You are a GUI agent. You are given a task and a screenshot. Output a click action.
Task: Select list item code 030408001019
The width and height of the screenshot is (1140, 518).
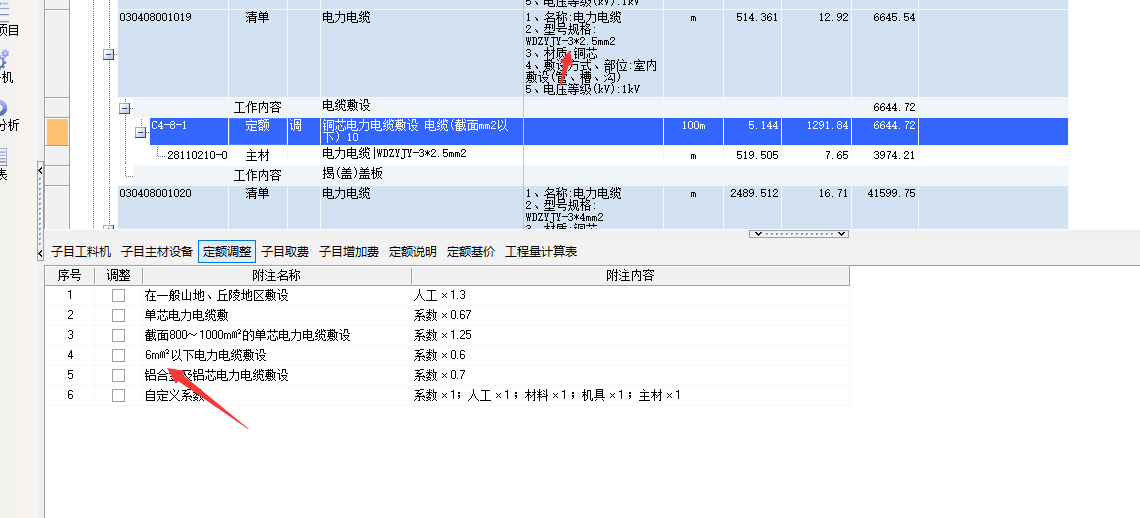156,17
